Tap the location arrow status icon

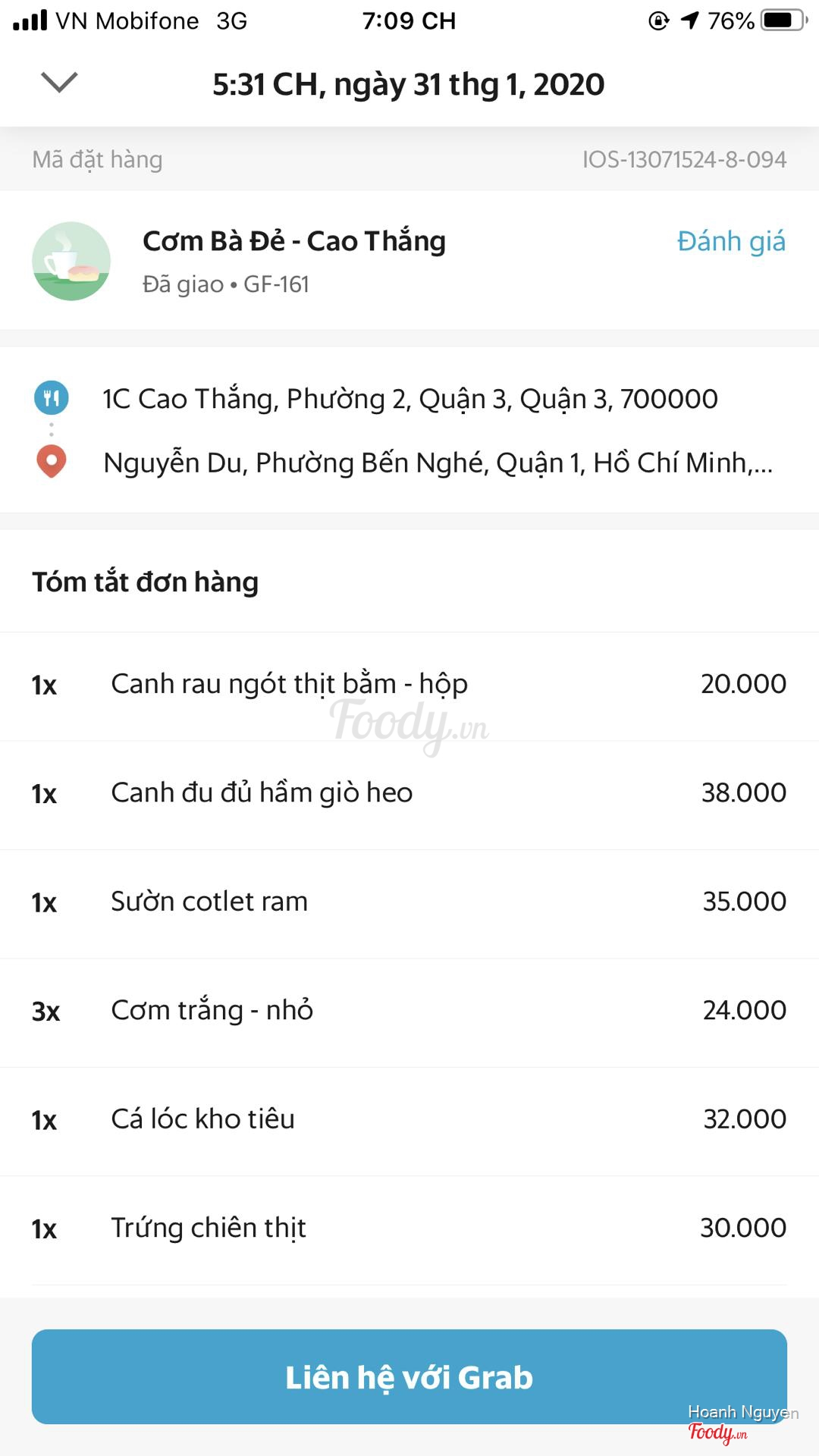(689, 20)
